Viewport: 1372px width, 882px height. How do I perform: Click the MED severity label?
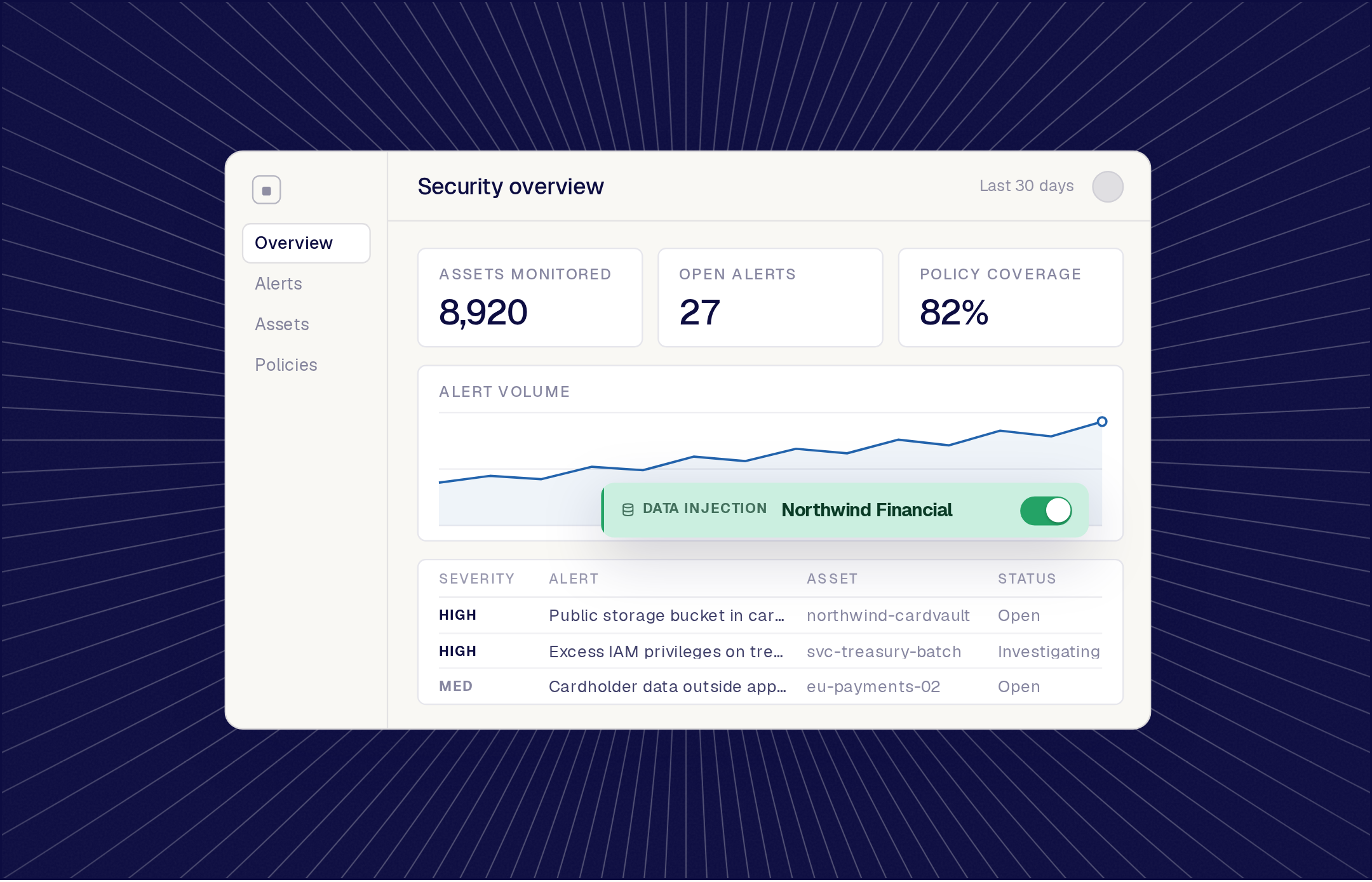[455, 686]
